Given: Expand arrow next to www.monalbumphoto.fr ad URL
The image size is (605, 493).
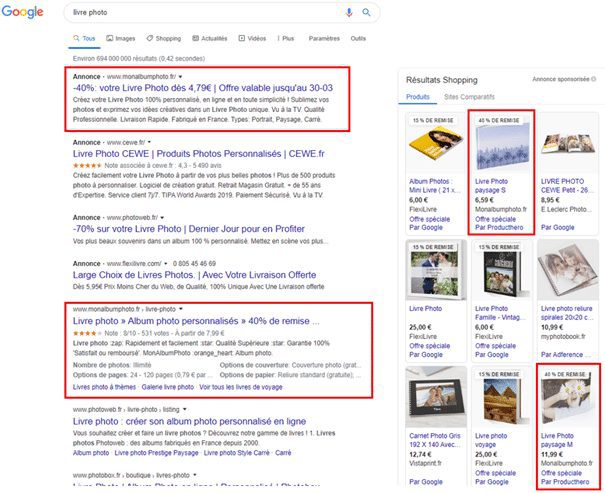Looking at the screenshot, I should (180, 77).
